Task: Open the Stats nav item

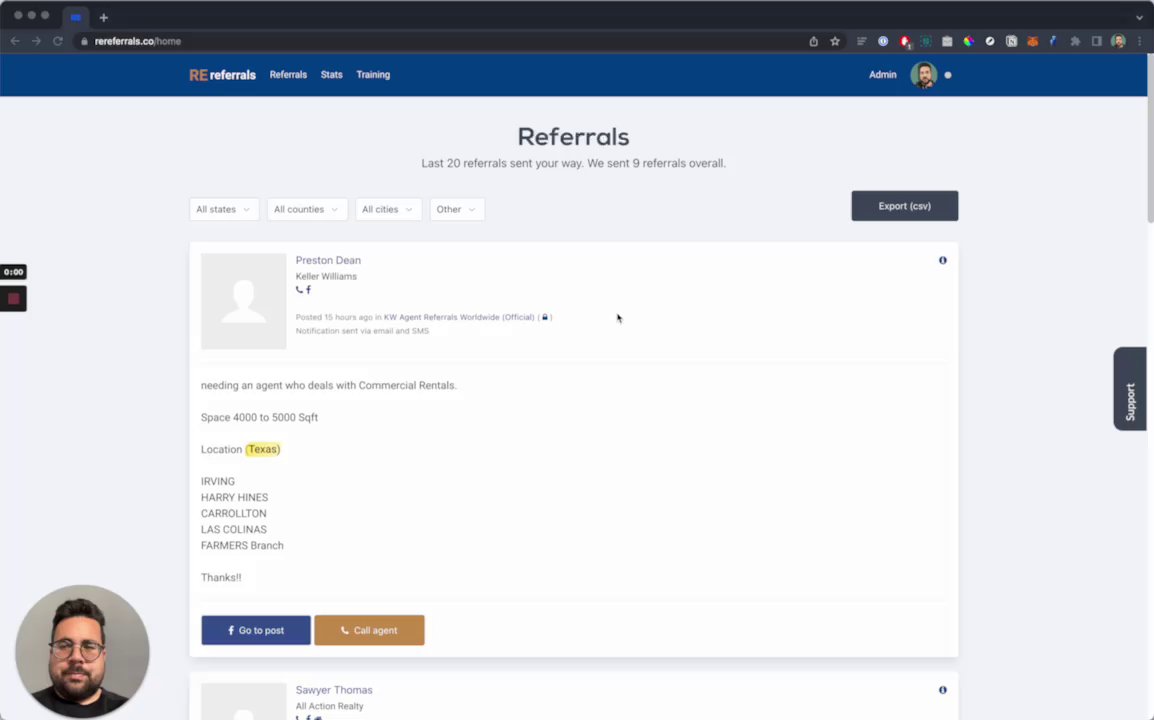Action: tap(331, 74)
